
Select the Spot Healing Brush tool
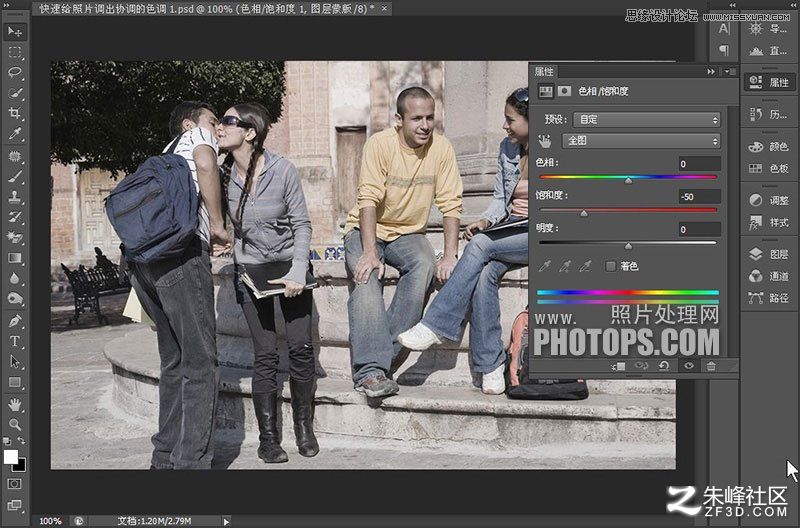pyautogui.click(x=15, y=156)
